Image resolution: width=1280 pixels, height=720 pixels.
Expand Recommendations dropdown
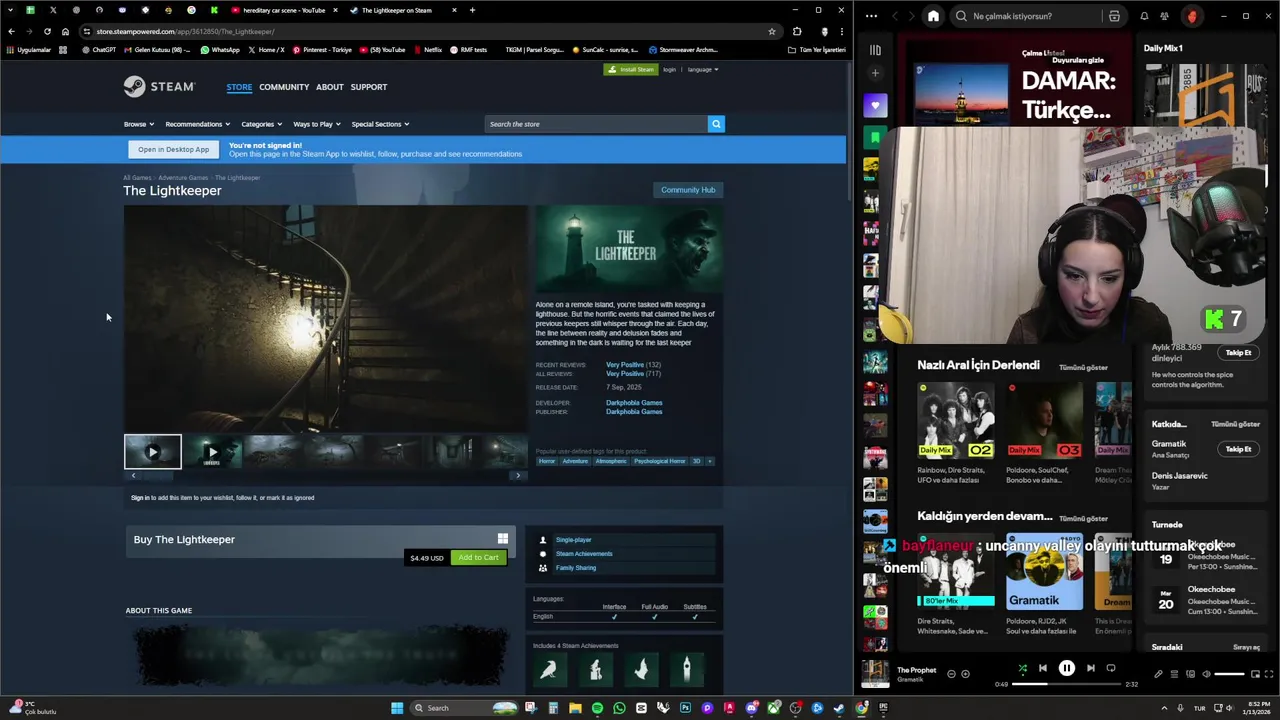(x=197, y=124)
